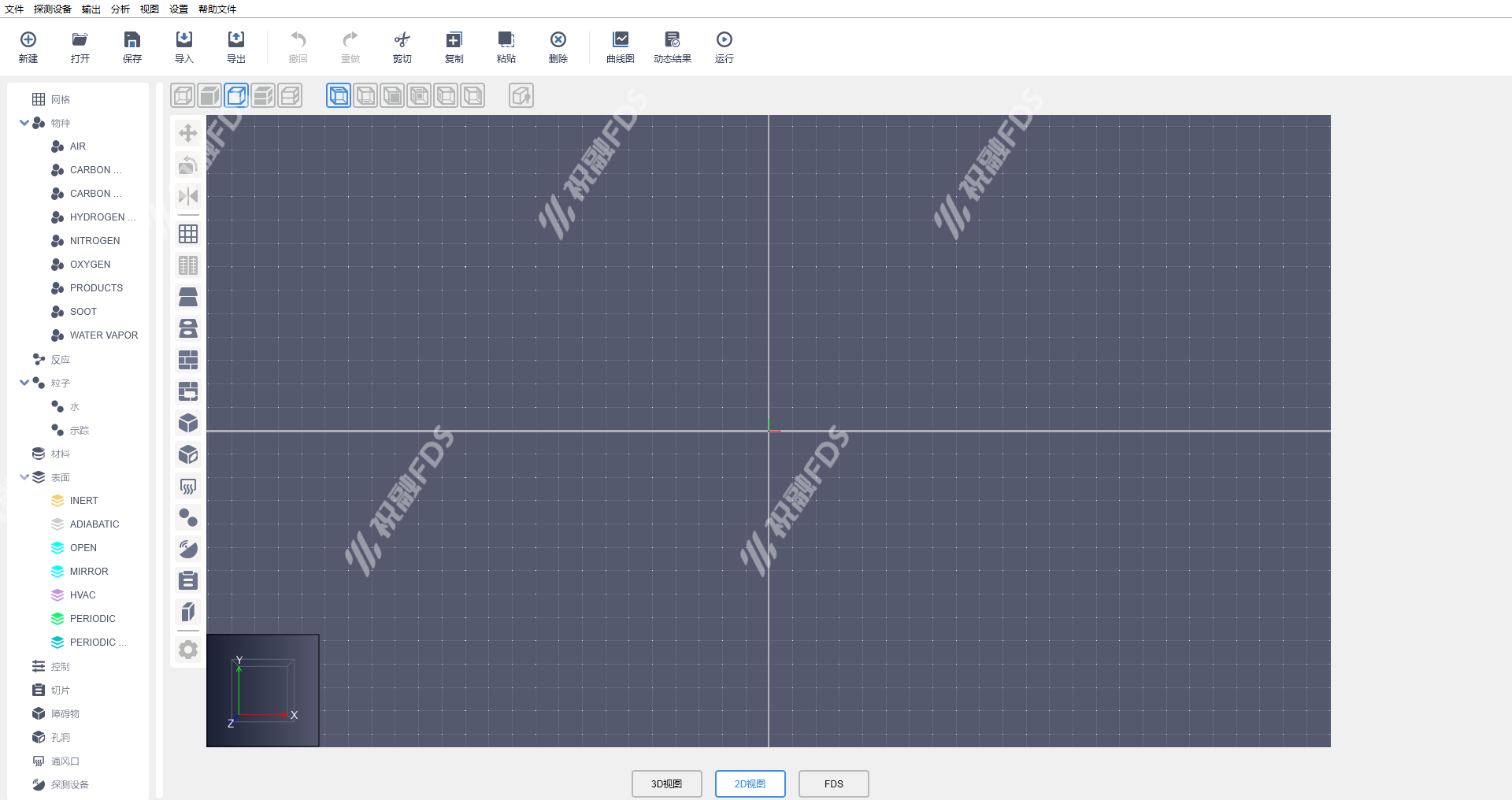Copy with the 复制 icon

coord(454,47)
